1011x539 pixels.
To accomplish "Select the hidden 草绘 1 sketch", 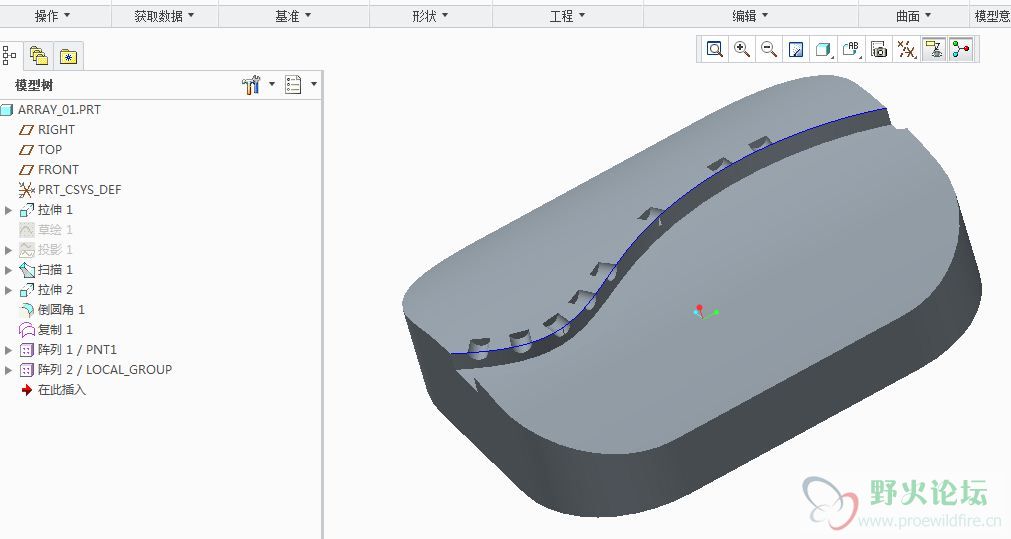I will point(55,230).
